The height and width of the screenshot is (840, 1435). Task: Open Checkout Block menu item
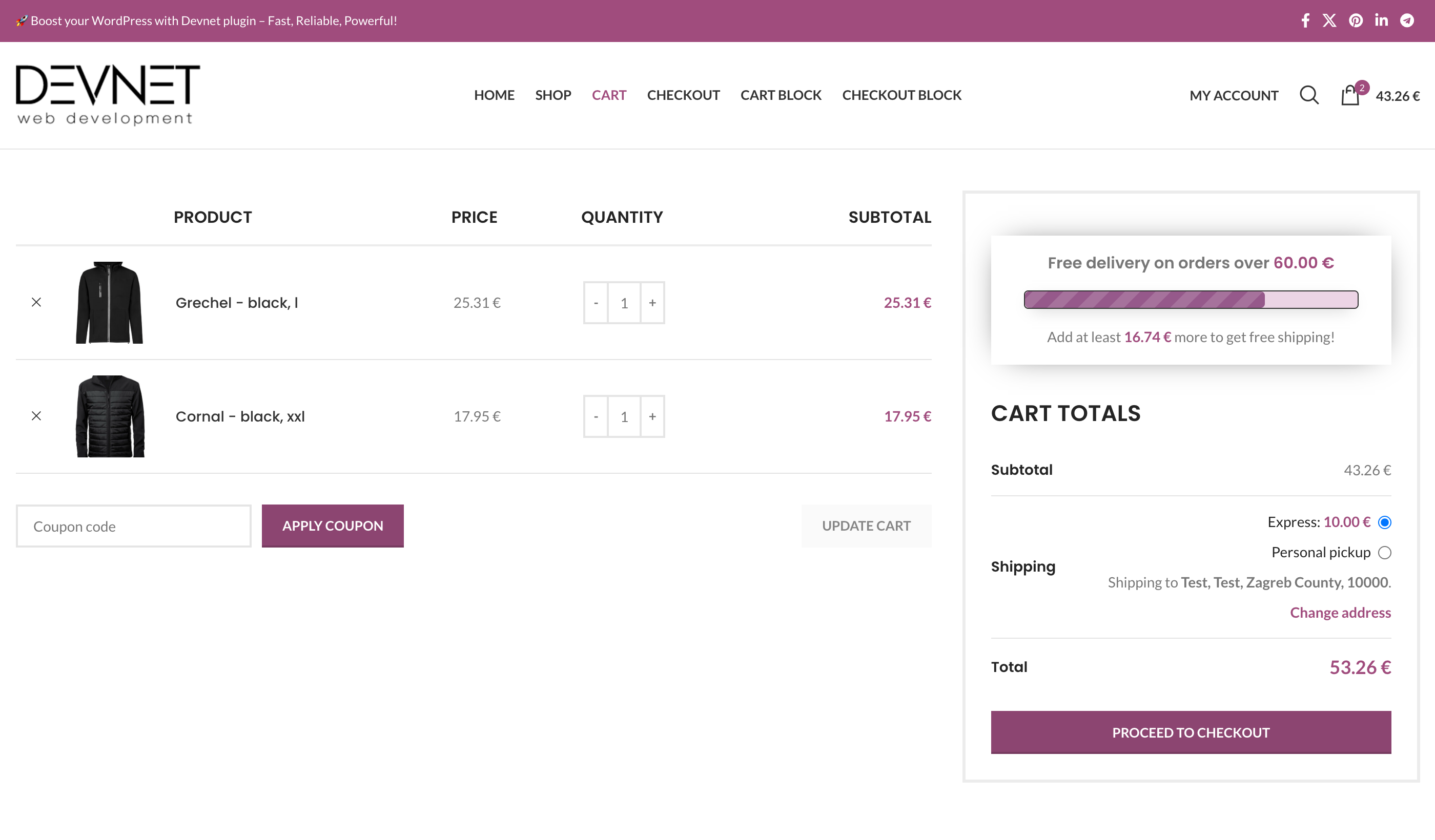click(x=901, y=95)
